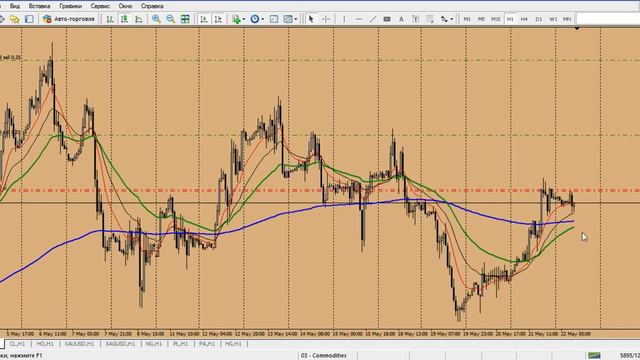Image resolution: width=640 pixels, height=360 pixels.
Task: Toggle auto scroll chart icon
Action: point(204,19)
